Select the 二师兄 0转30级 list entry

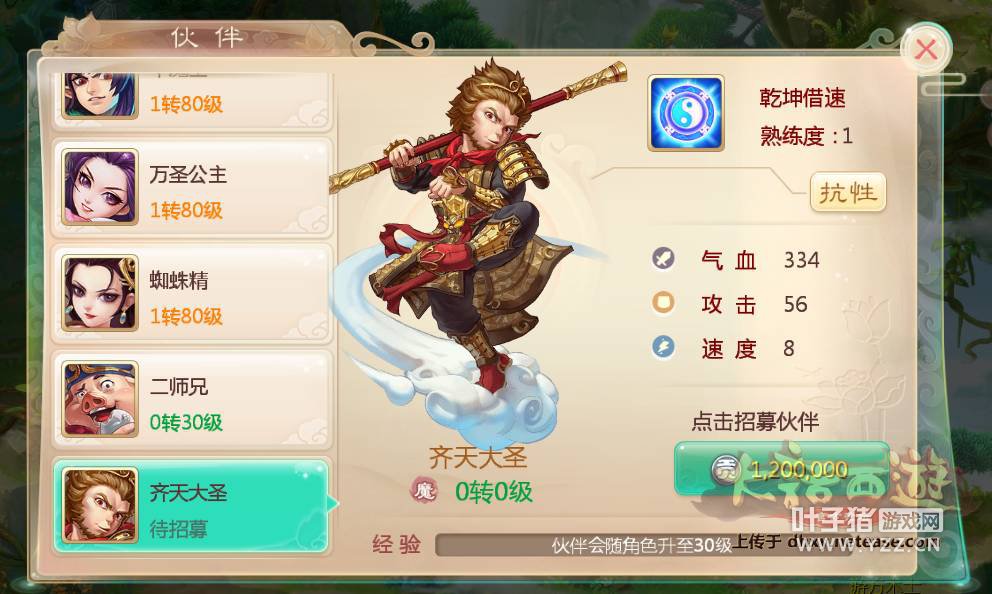coord(192,400)
